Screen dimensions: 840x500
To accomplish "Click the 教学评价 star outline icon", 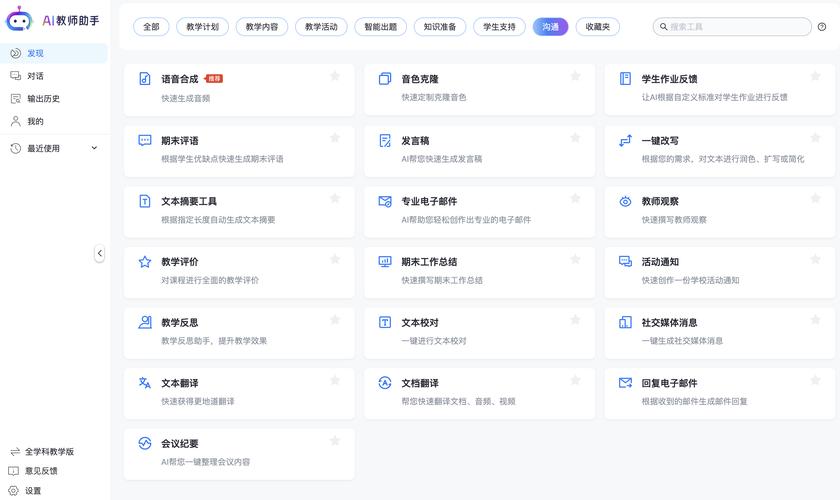I will 145,262.
